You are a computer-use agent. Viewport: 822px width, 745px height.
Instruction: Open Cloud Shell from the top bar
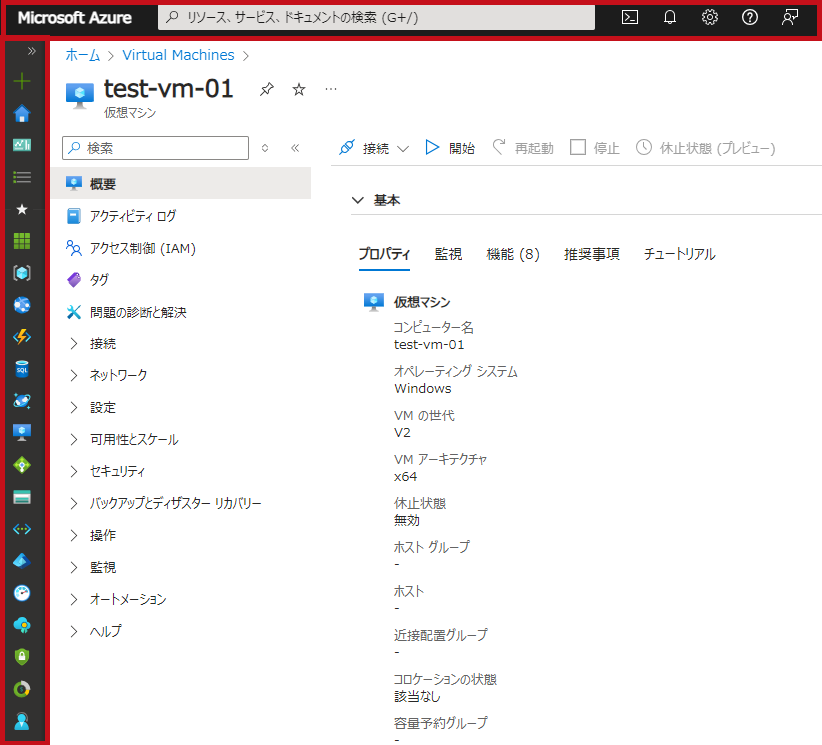click(x=629, y=17)
